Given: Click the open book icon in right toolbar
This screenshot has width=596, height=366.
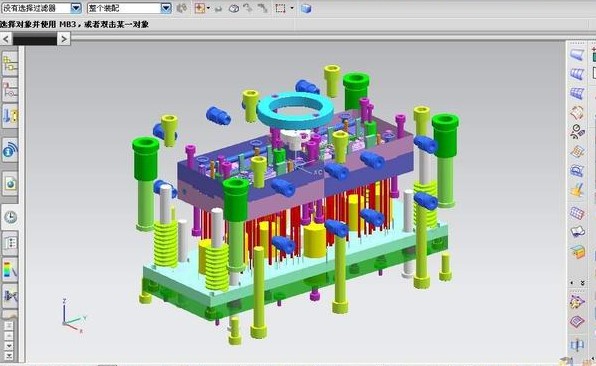Looking at the screenshot, I should coord(577,231).
